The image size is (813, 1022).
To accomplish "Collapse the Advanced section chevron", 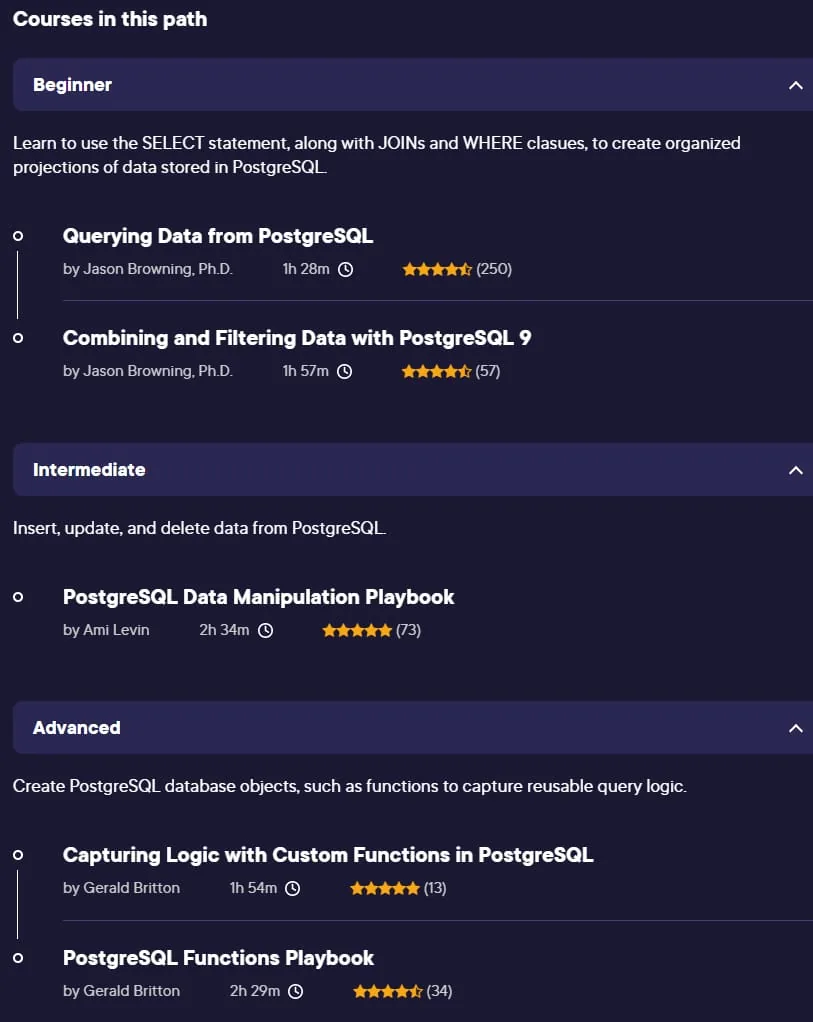I will coord(795,728).
